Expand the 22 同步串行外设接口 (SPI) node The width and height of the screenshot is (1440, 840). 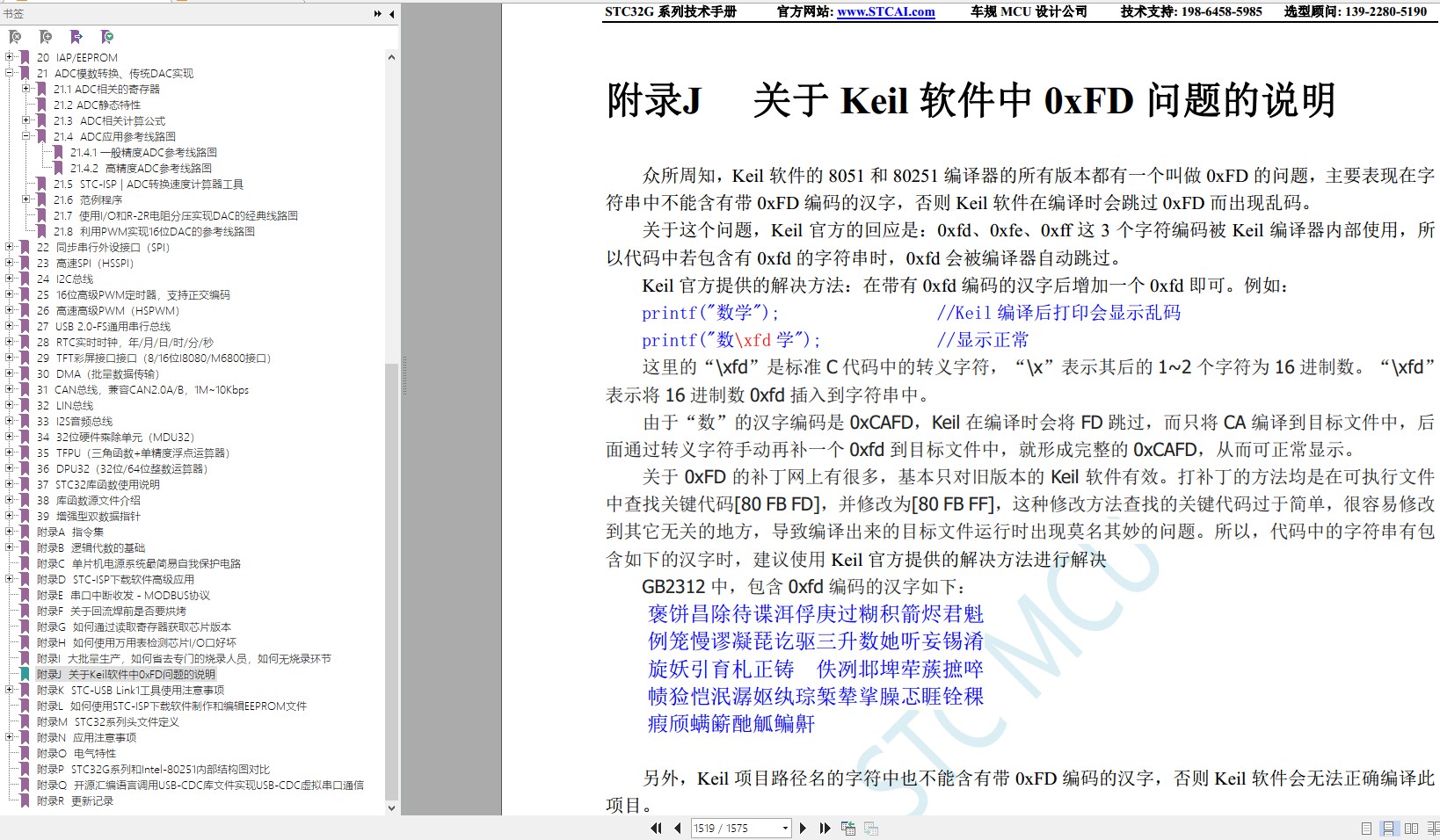click(11, 247)
